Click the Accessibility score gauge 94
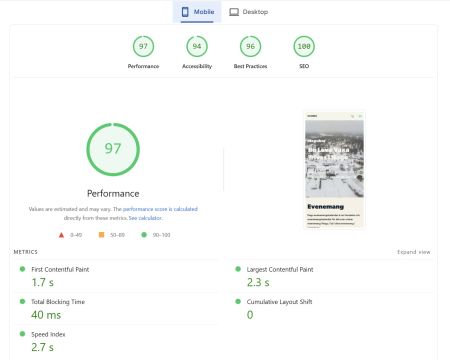450x360 pixels. point(197,46)
